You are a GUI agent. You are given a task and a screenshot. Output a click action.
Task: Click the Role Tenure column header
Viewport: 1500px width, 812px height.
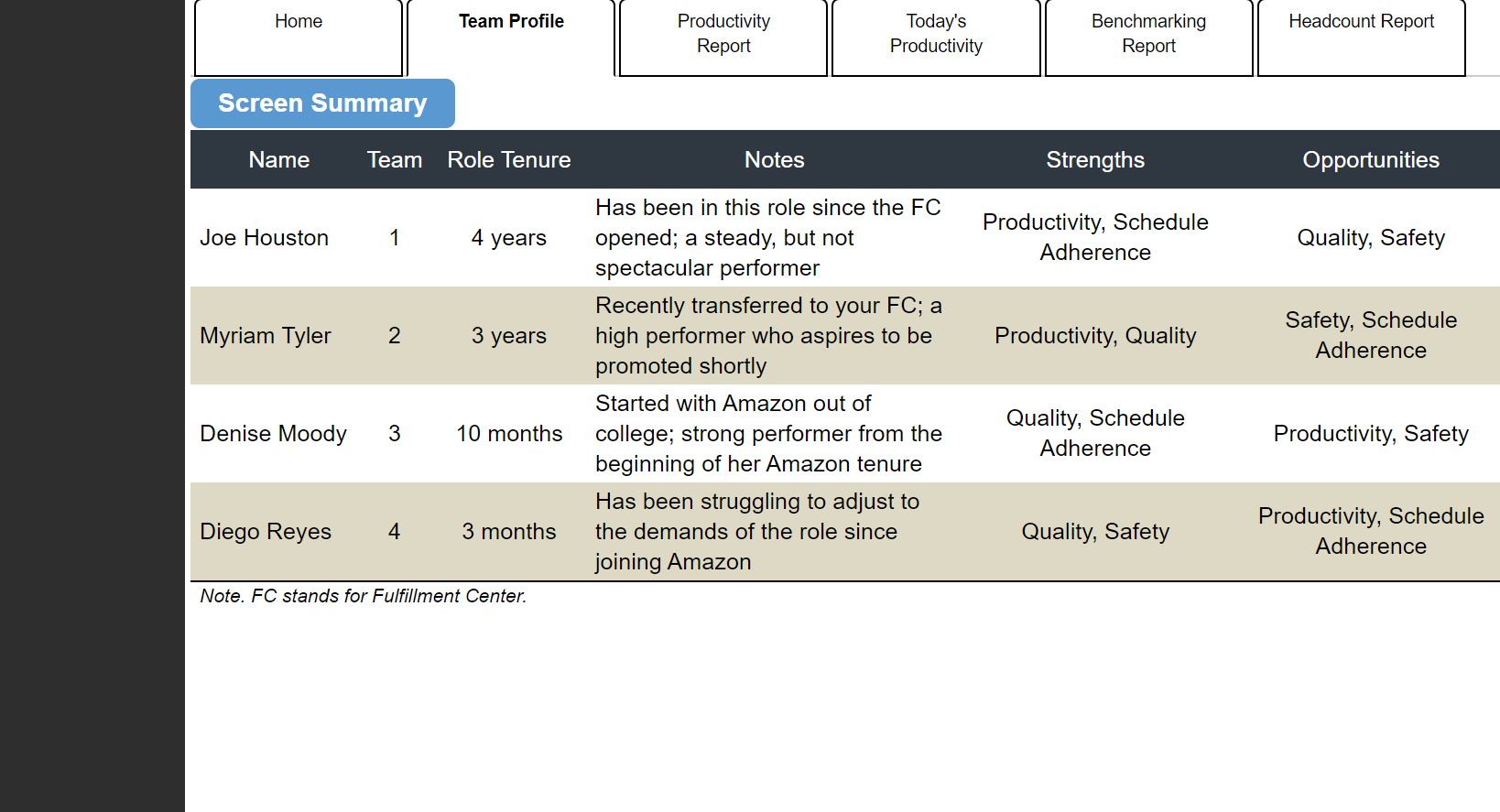[509, 159]
